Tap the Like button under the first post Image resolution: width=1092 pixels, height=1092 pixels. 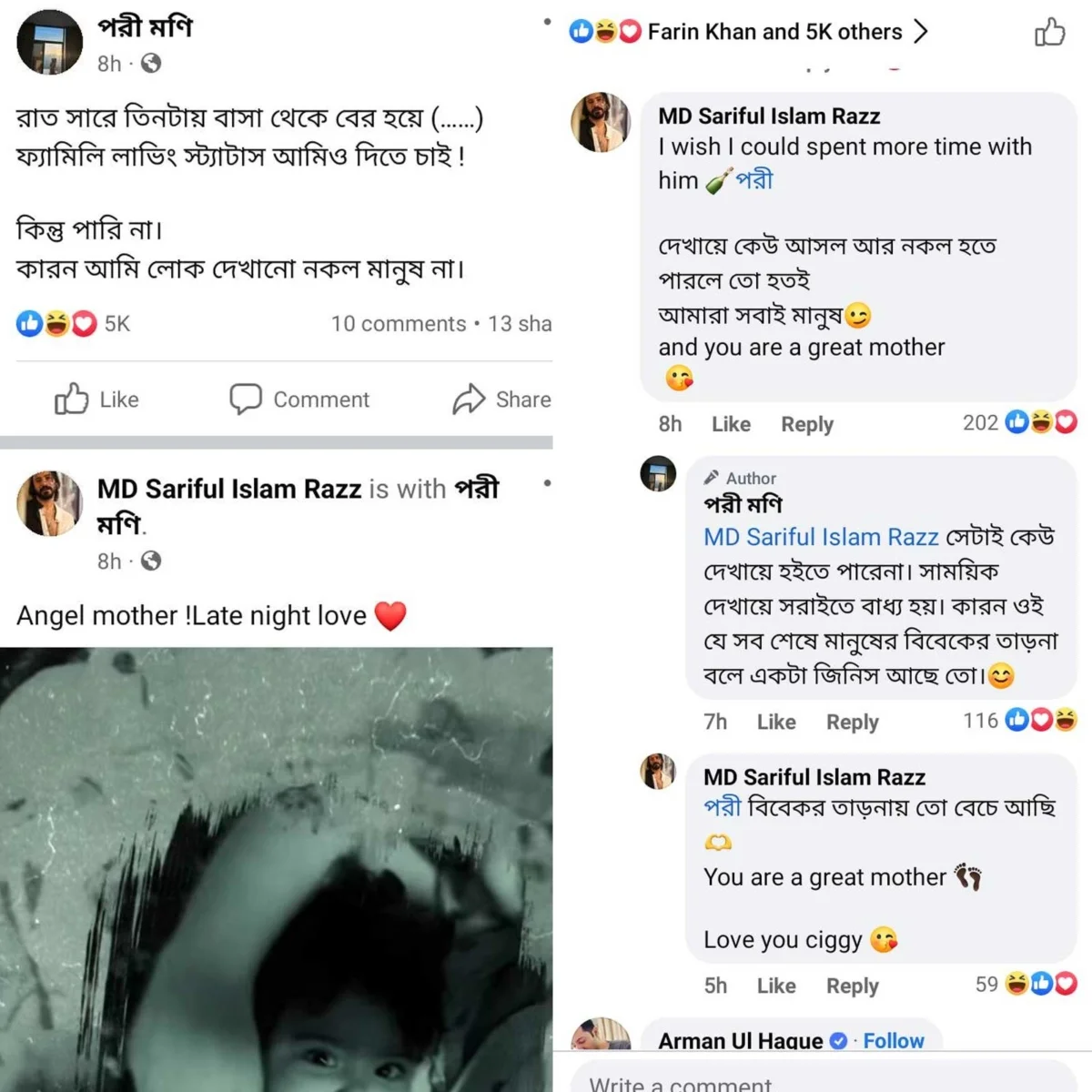pos(97,399)
